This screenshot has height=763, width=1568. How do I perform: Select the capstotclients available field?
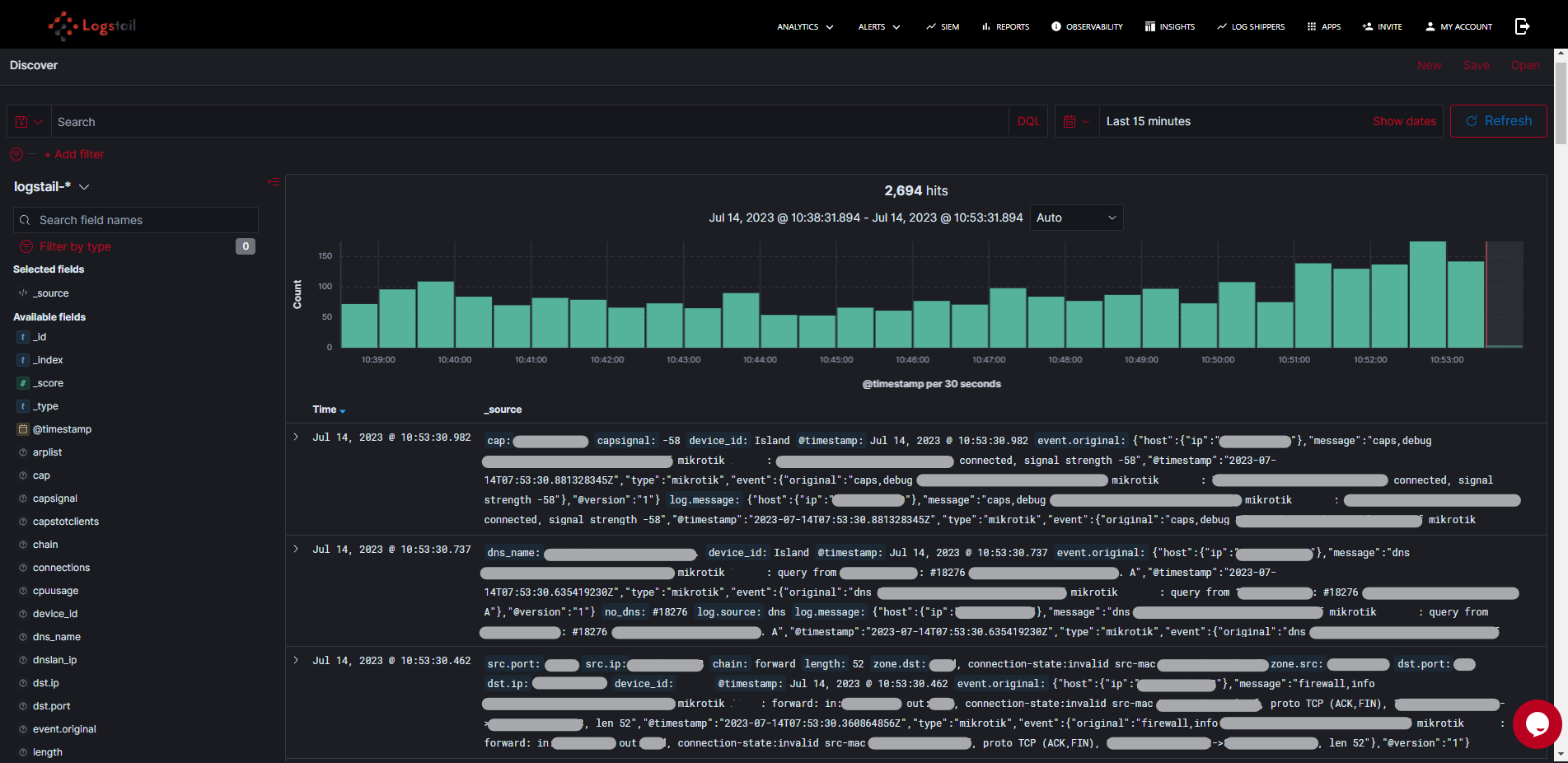click(66, 522)
